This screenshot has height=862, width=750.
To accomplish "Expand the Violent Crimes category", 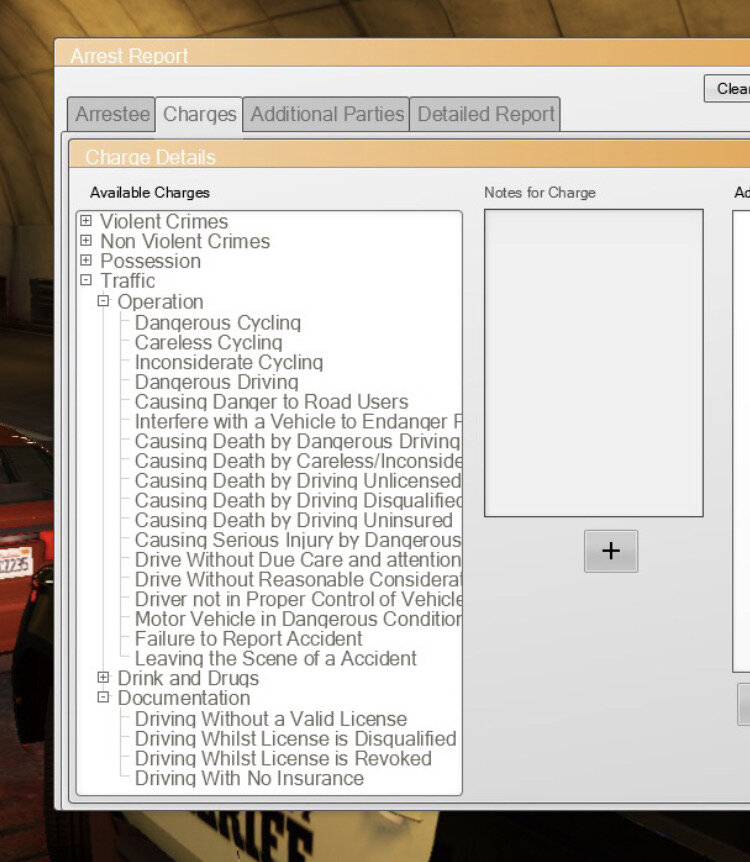I will click(x=86, y=221).
